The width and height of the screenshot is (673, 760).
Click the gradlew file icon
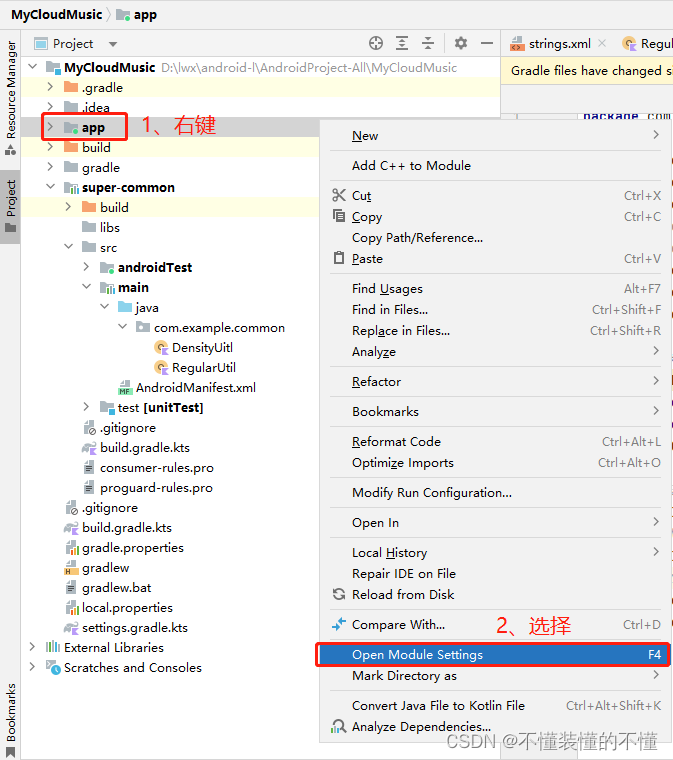tap(71, 568)
